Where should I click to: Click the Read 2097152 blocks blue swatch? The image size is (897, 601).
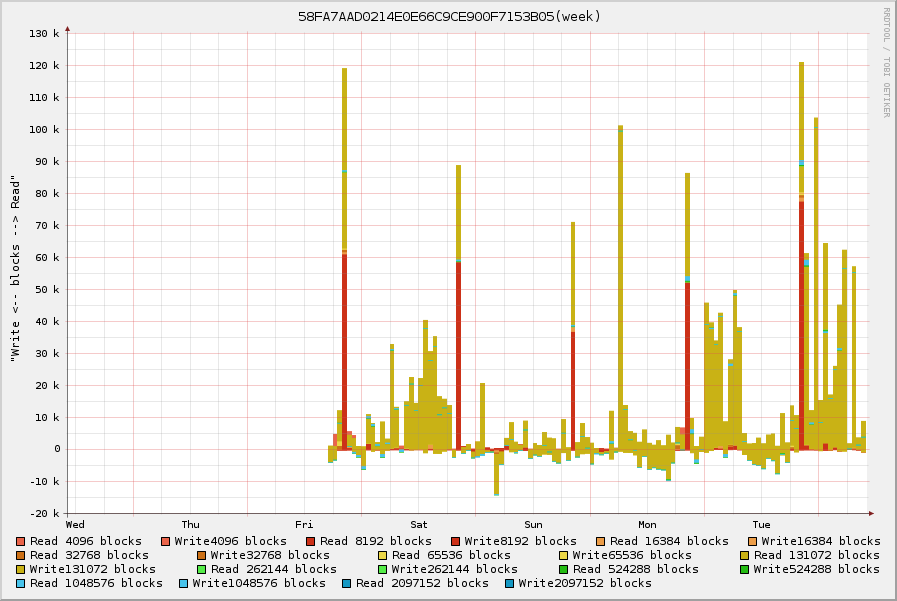(x=347, y=583)
